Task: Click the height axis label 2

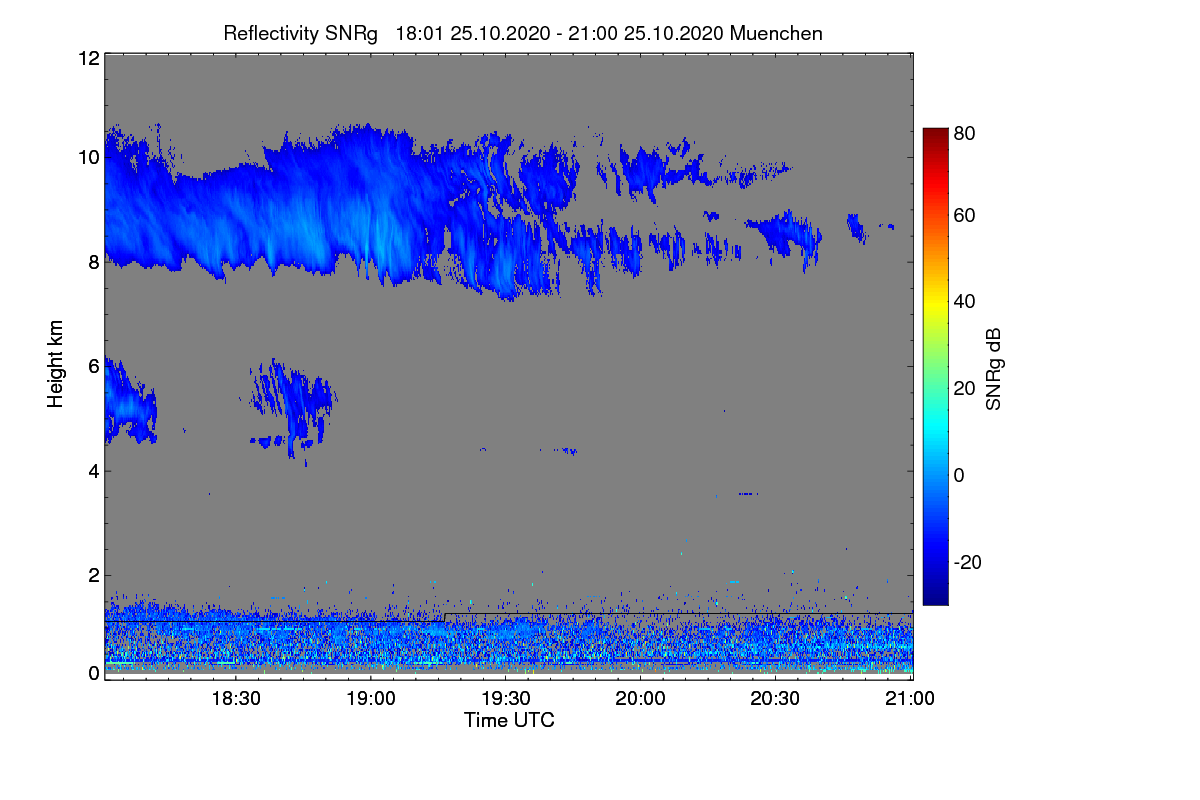Action: [x=93, y=575]
